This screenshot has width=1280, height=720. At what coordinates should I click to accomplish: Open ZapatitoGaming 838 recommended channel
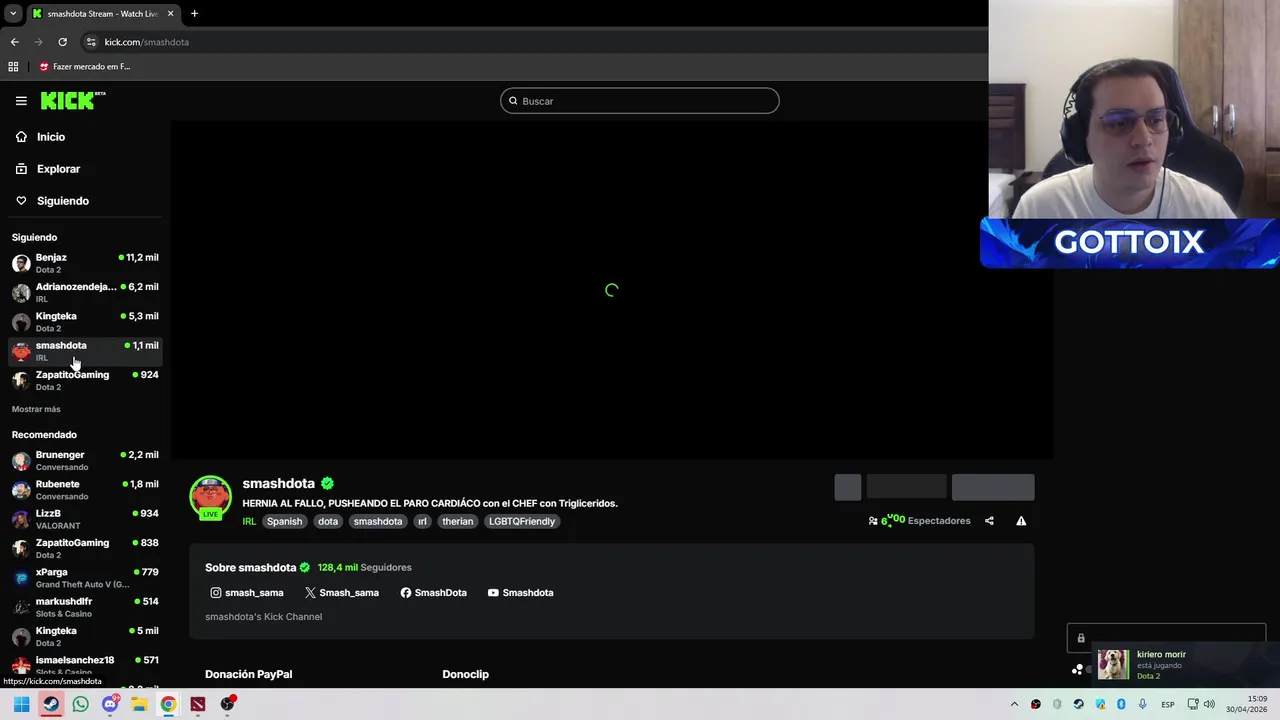click(x=85, y=548)
